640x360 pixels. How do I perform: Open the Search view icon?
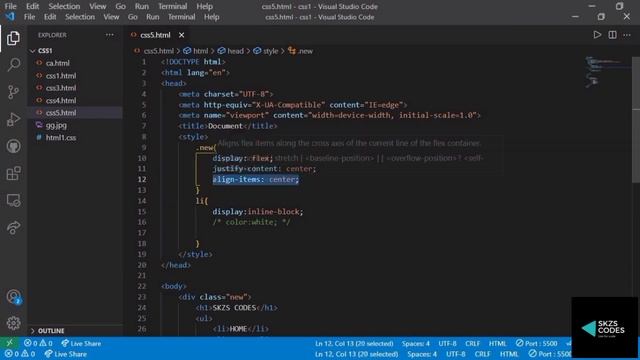pyautogui.click(x=13, y=64)
